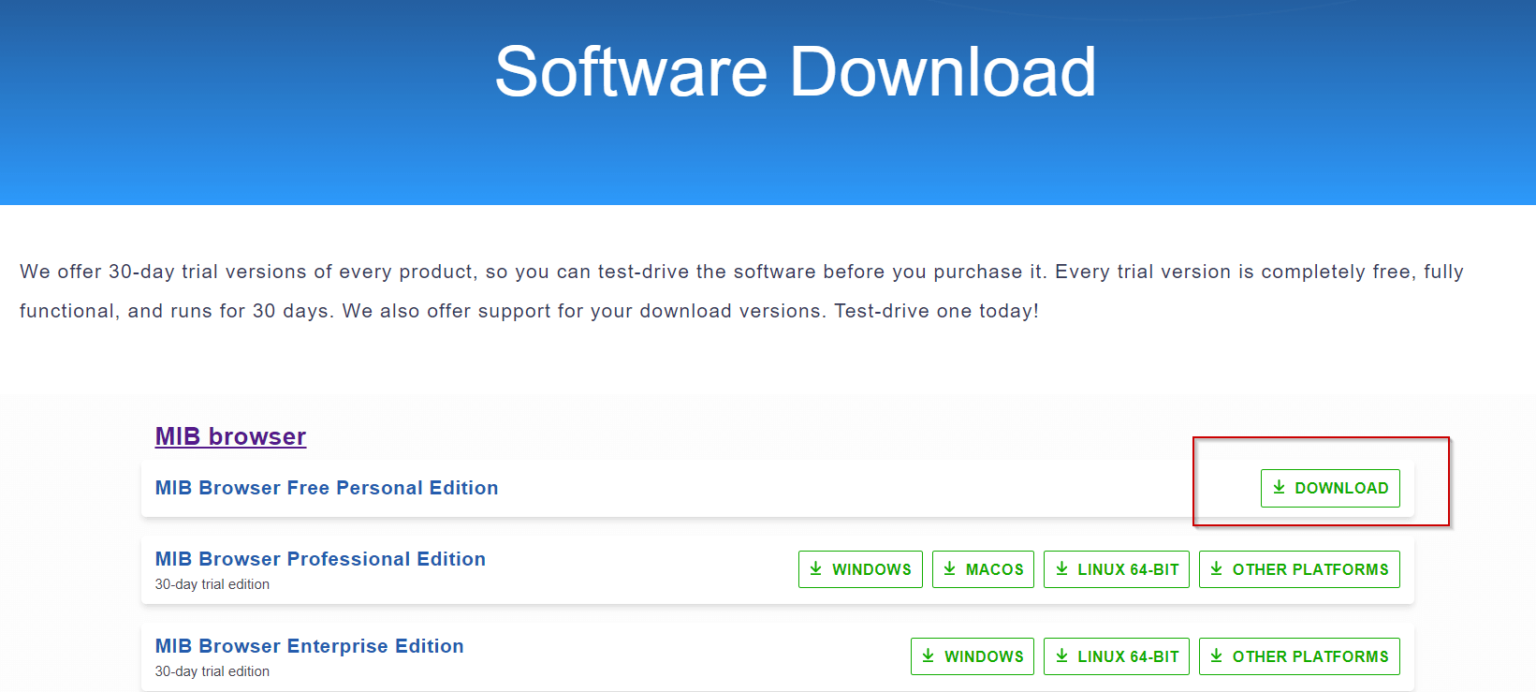
Task: Download Professional Edition for Other Platforms
Action: [1299, 569]
